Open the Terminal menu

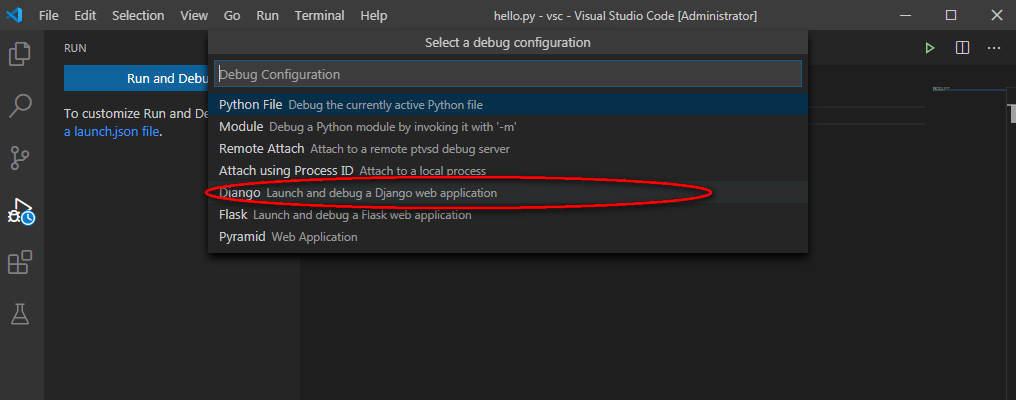tap(320, 16)
